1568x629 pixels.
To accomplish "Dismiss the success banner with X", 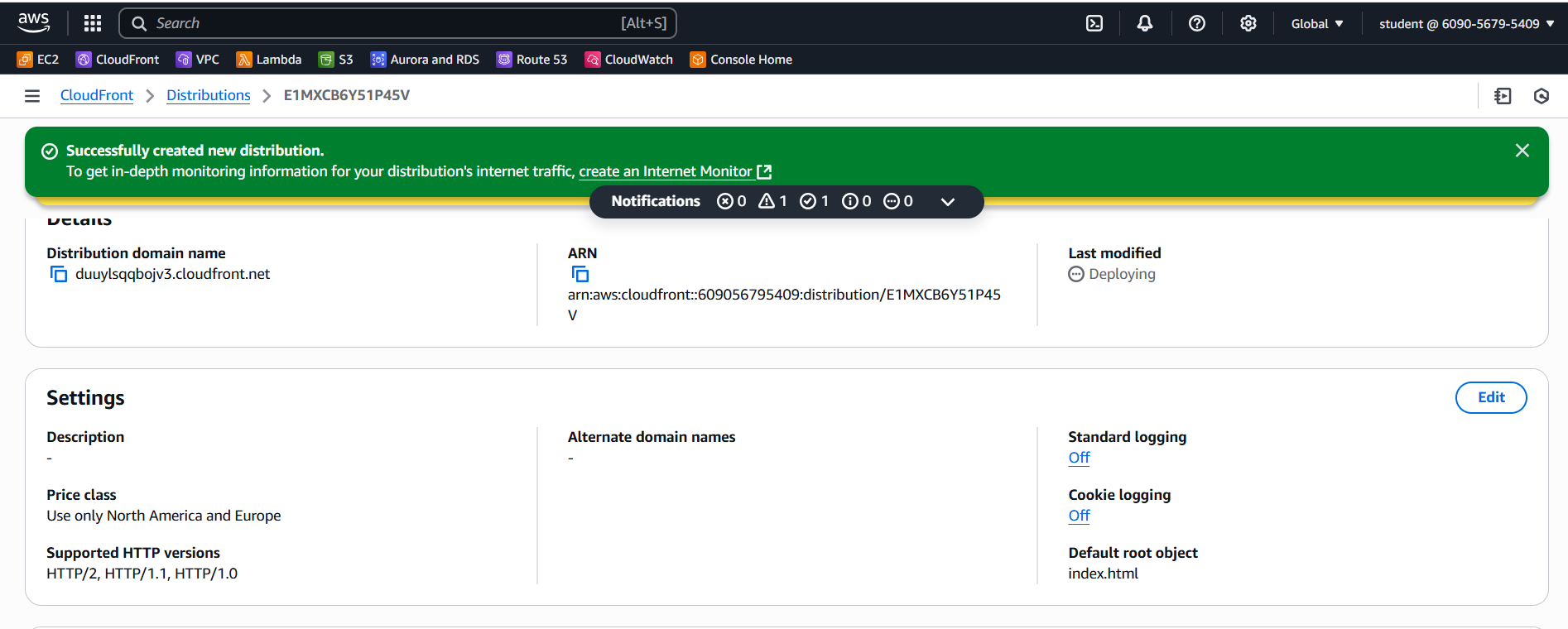I will (1522, 151).
